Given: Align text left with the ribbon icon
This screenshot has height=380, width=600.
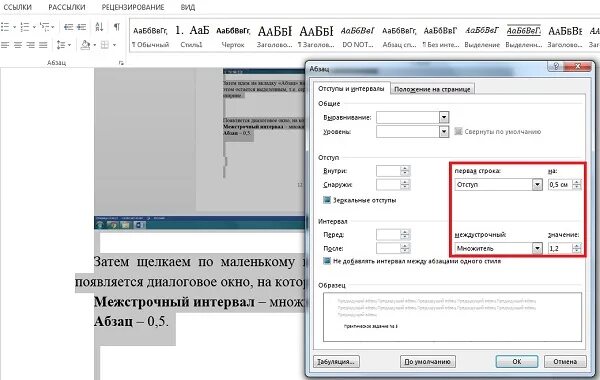Looking at the screenshot, I should point(5,45).
